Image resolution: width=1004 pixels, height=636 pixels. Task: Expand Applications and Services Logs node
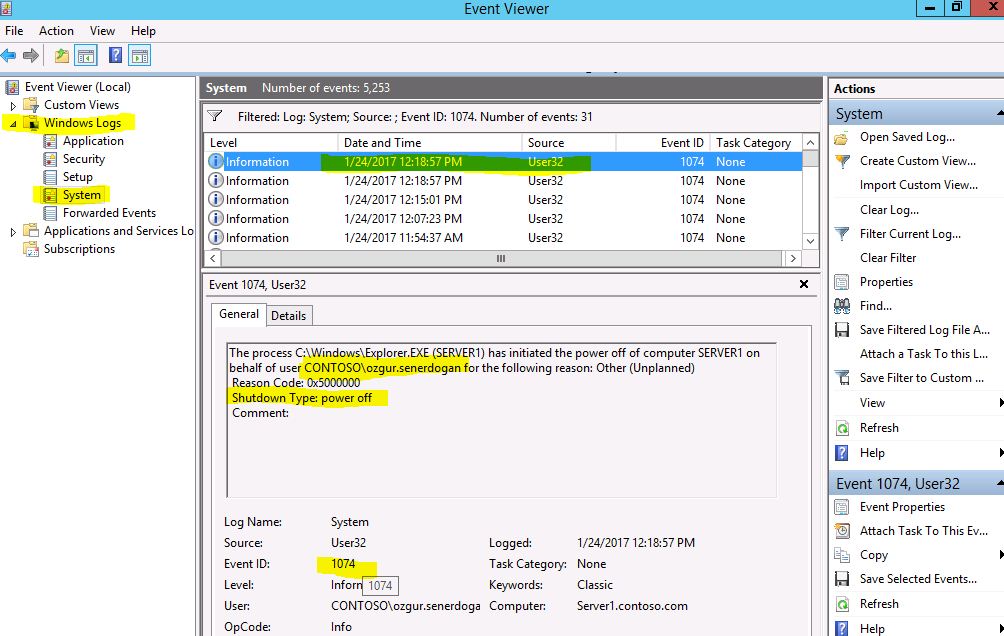(x=13, y=232)
